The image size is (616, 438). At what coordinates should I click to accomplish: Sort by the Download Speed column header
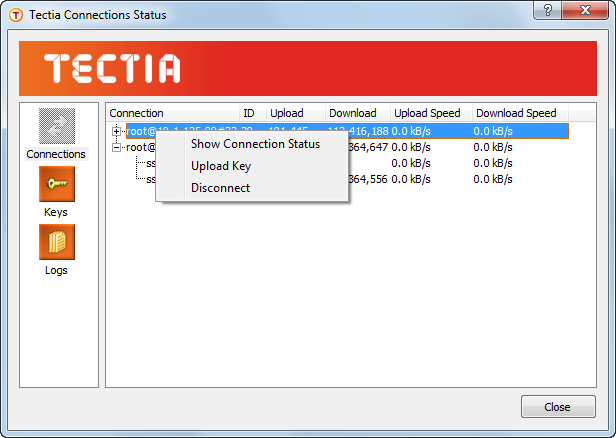coord(520,113)
